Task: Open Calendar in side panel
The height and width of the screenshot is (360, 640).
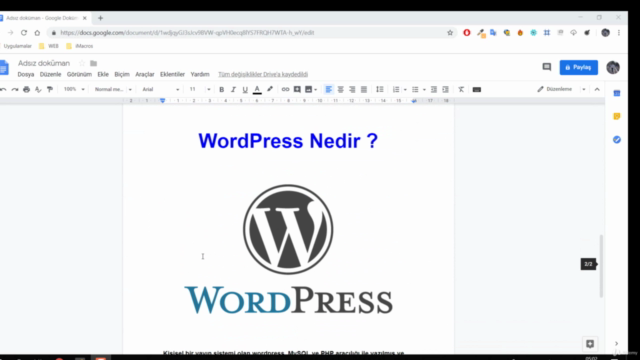Action: tap(617, 93)
